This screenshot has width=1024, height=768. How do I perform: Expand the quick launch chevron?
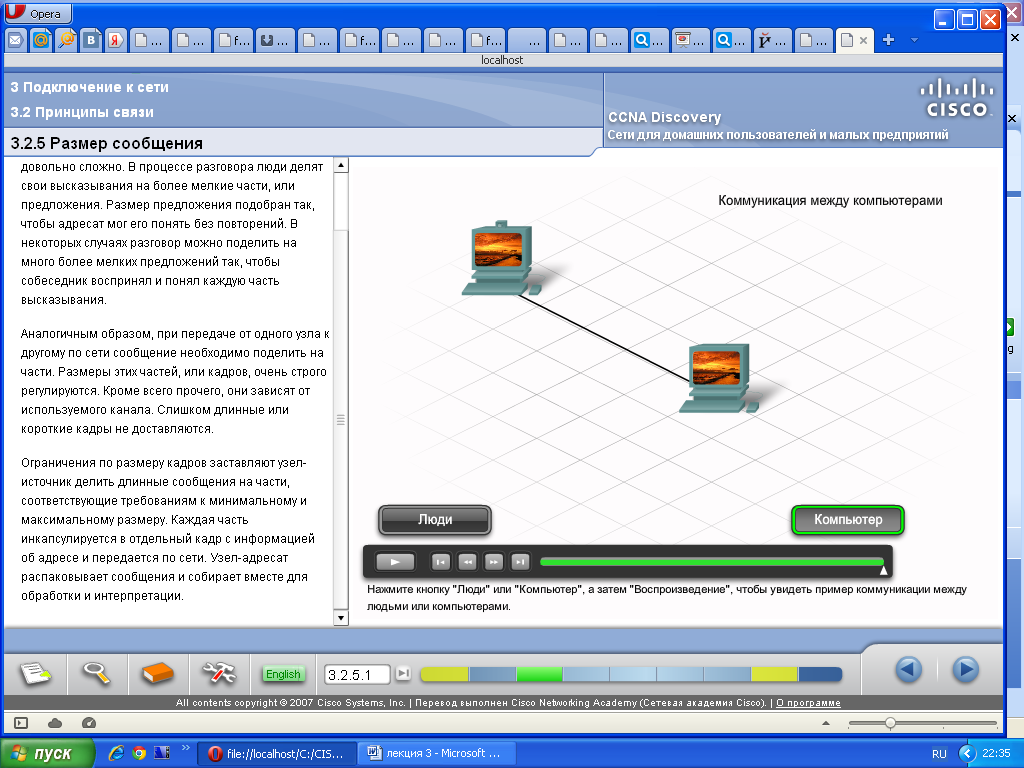185,748
